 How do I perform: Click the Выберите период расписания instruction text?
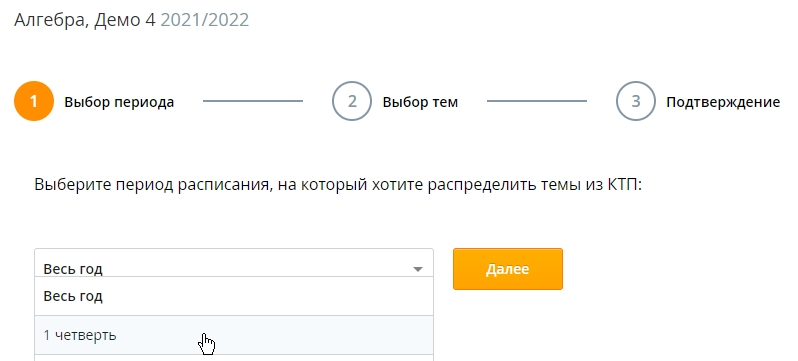151,184
